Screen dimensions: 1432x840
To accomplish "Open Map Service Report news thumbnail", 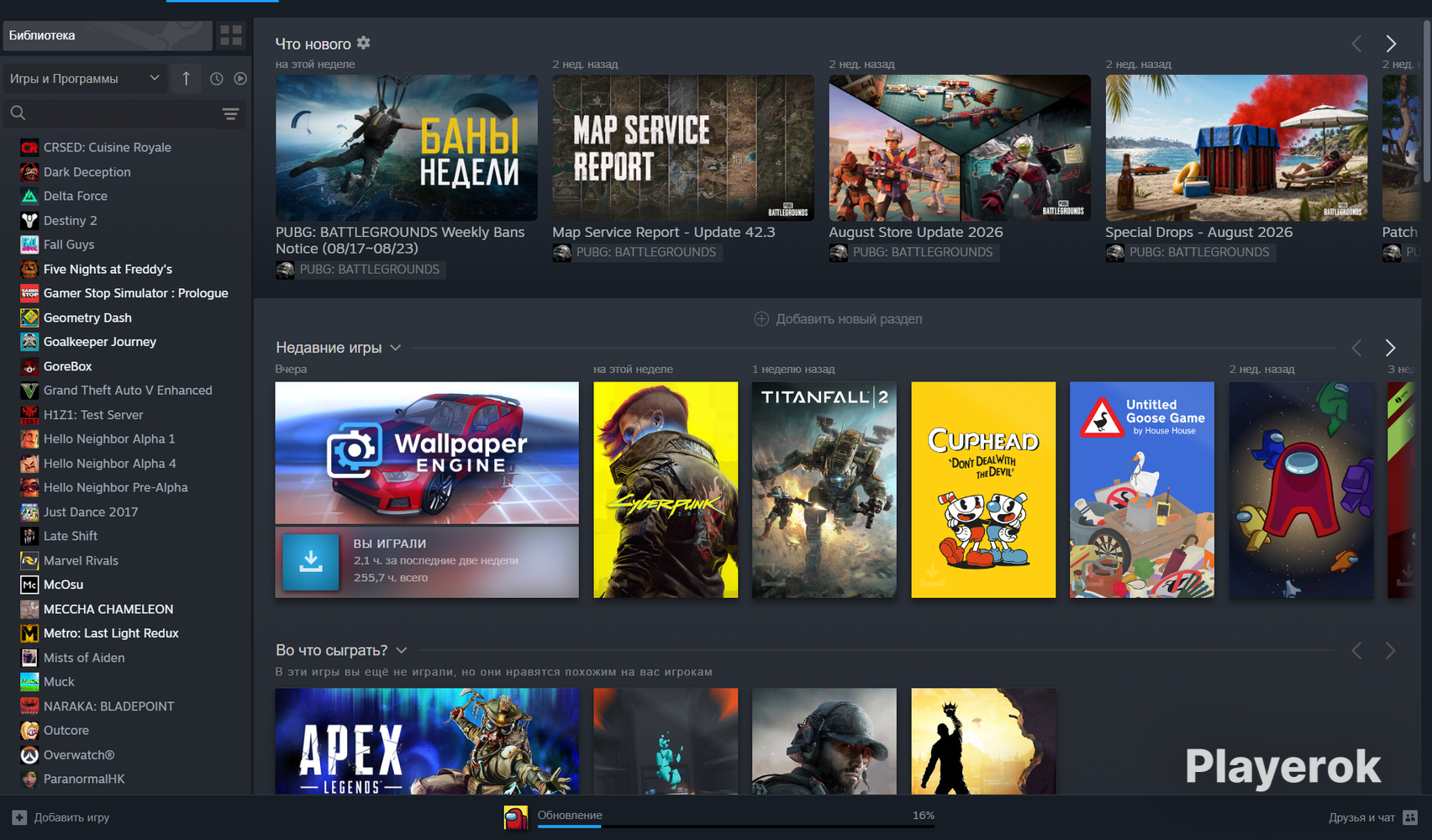I will [683, 148].
